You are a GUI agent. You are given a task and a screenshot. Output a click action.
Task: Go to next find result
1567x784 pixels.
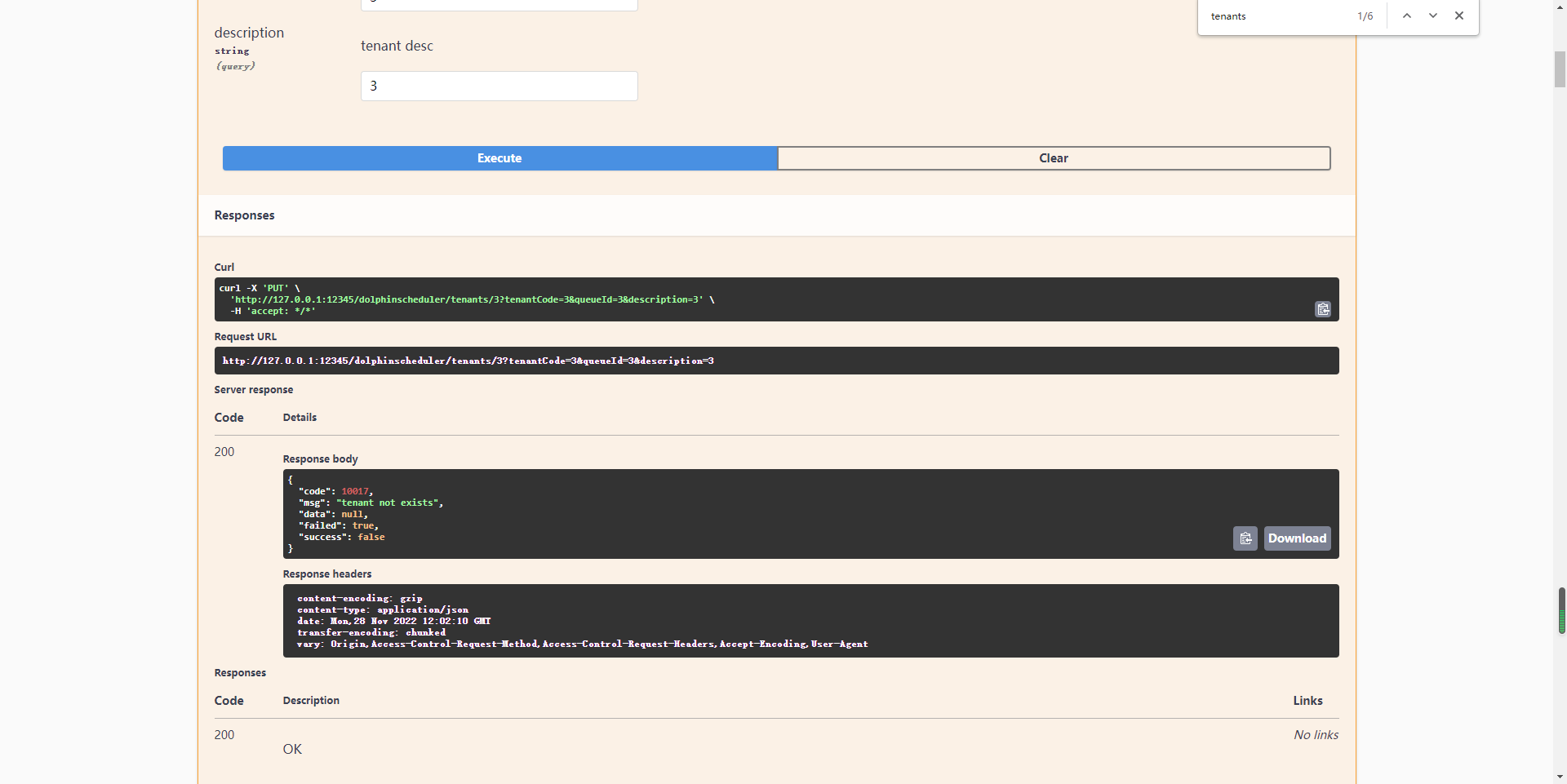[1433, 16]
